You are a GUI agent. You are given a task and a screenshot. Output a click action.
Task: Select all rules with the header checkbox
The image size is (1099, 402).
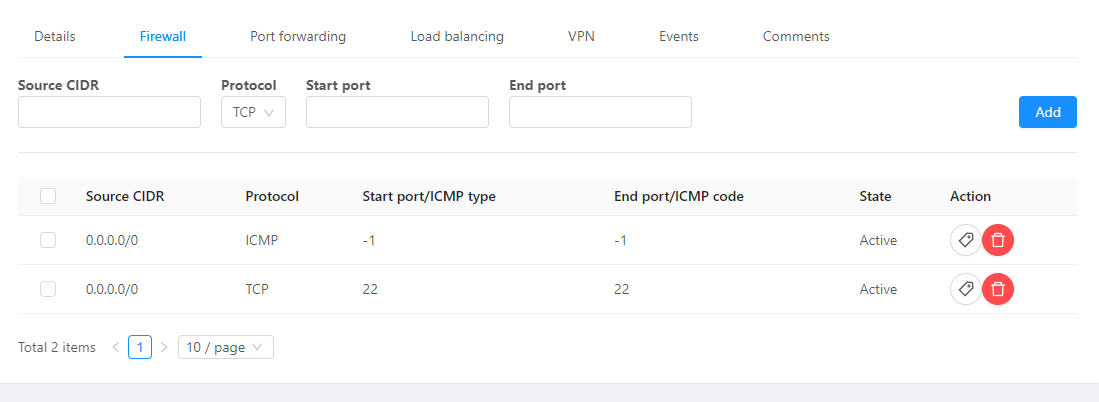[48, 196]
